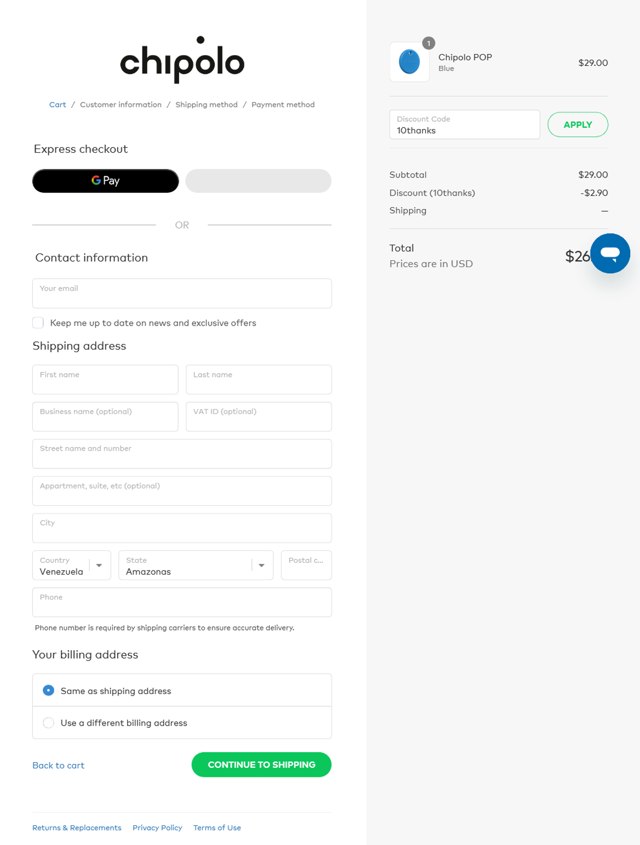Open Privacy Policy link
640x845 pixels.
(x=157, y=828)
